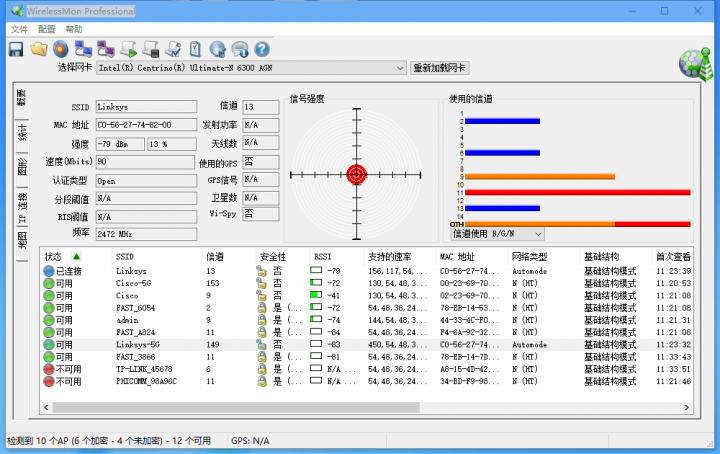
Task: Click the right arrow of the list scrollbar
Action: tap(686, 407)
